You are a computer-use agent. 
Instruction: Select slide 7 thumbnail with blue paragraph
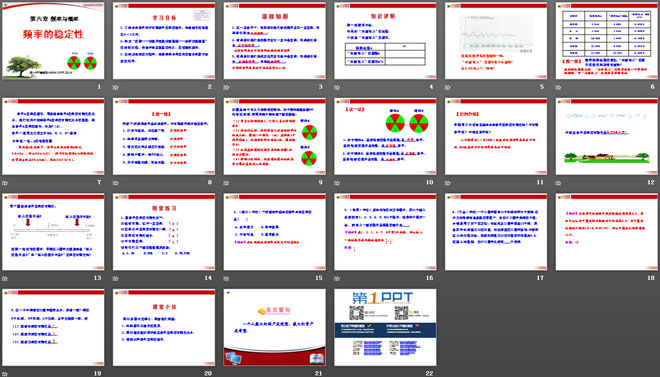pyautogui.click(x=53, y=136)
